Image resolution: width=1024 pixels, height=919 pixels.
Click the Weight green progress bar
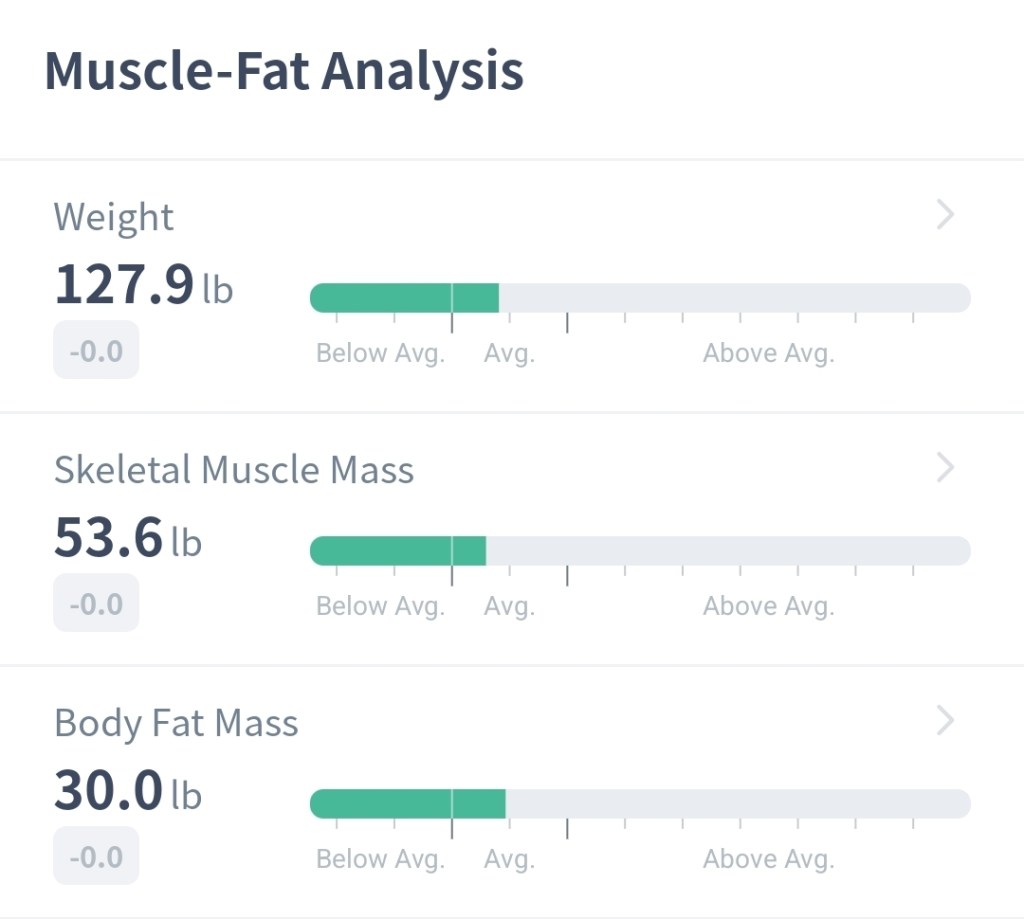click(404, 298)
